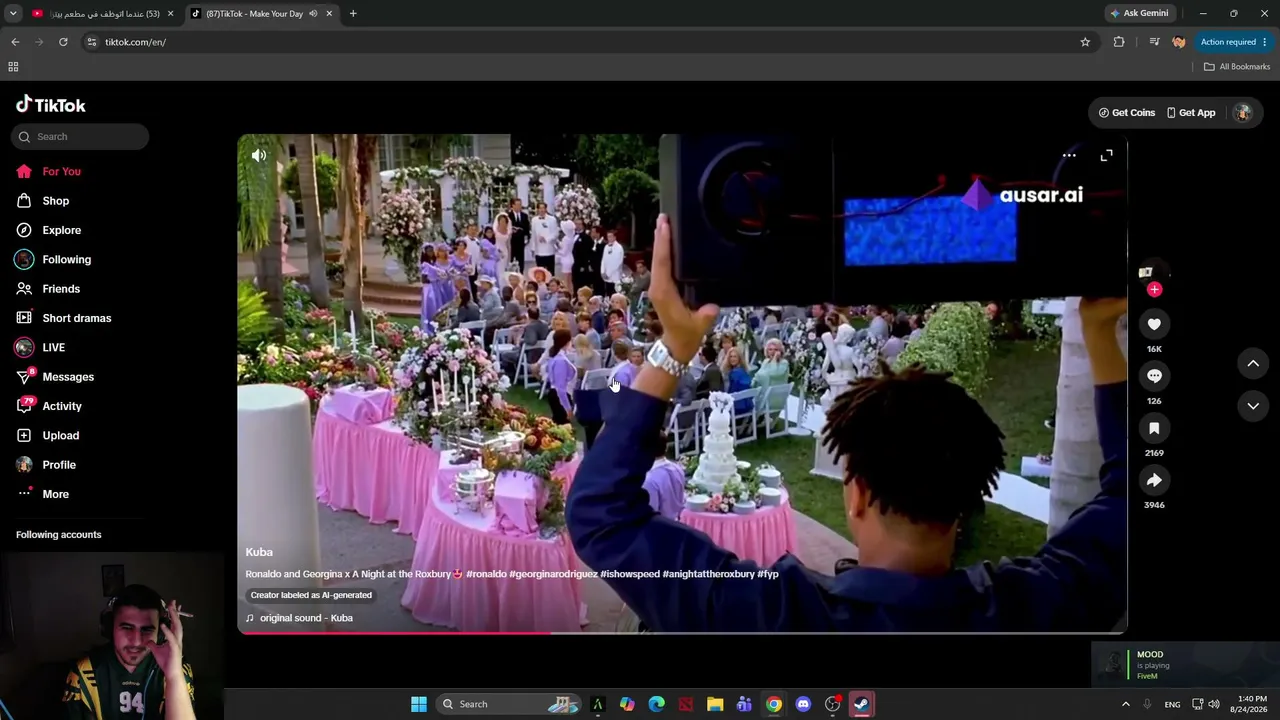Close the Arabic YouTube tab
This screenshot has height=720, width=1280.
[x=171, y=14]
